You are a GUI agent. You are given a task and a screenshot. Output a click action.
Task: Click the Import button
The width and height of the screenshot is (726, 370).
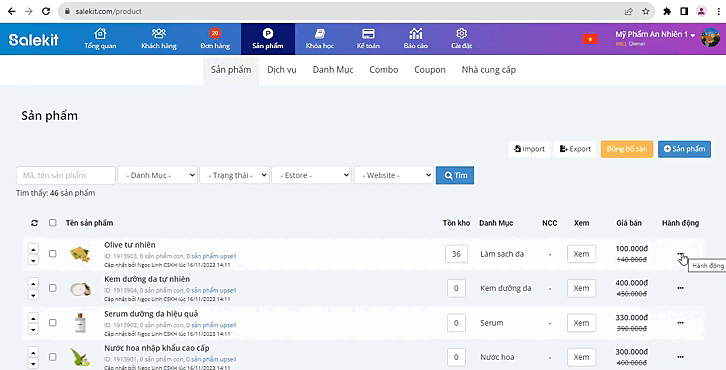[x=529, y=149]
